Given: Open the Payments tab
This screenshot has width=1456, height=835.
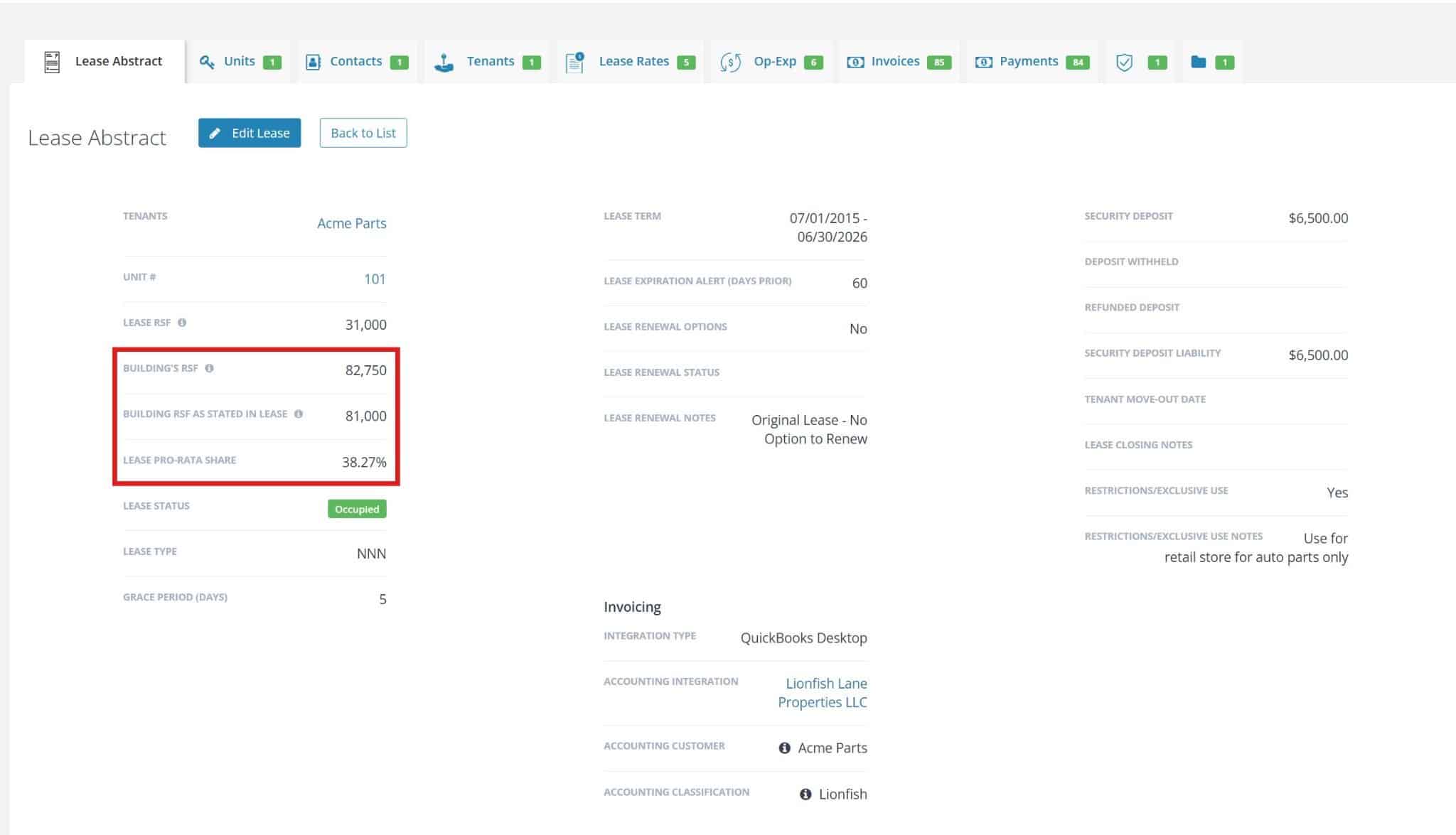Looking at the screenshot, I should pyautogui.click(x=1028, y=62).
